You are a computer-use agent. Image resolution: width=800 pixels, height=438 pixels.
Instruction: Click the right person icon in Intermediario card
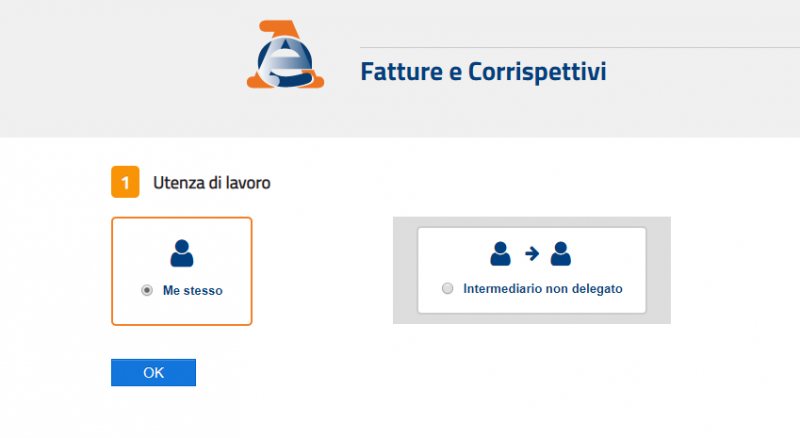pos(561,254)
